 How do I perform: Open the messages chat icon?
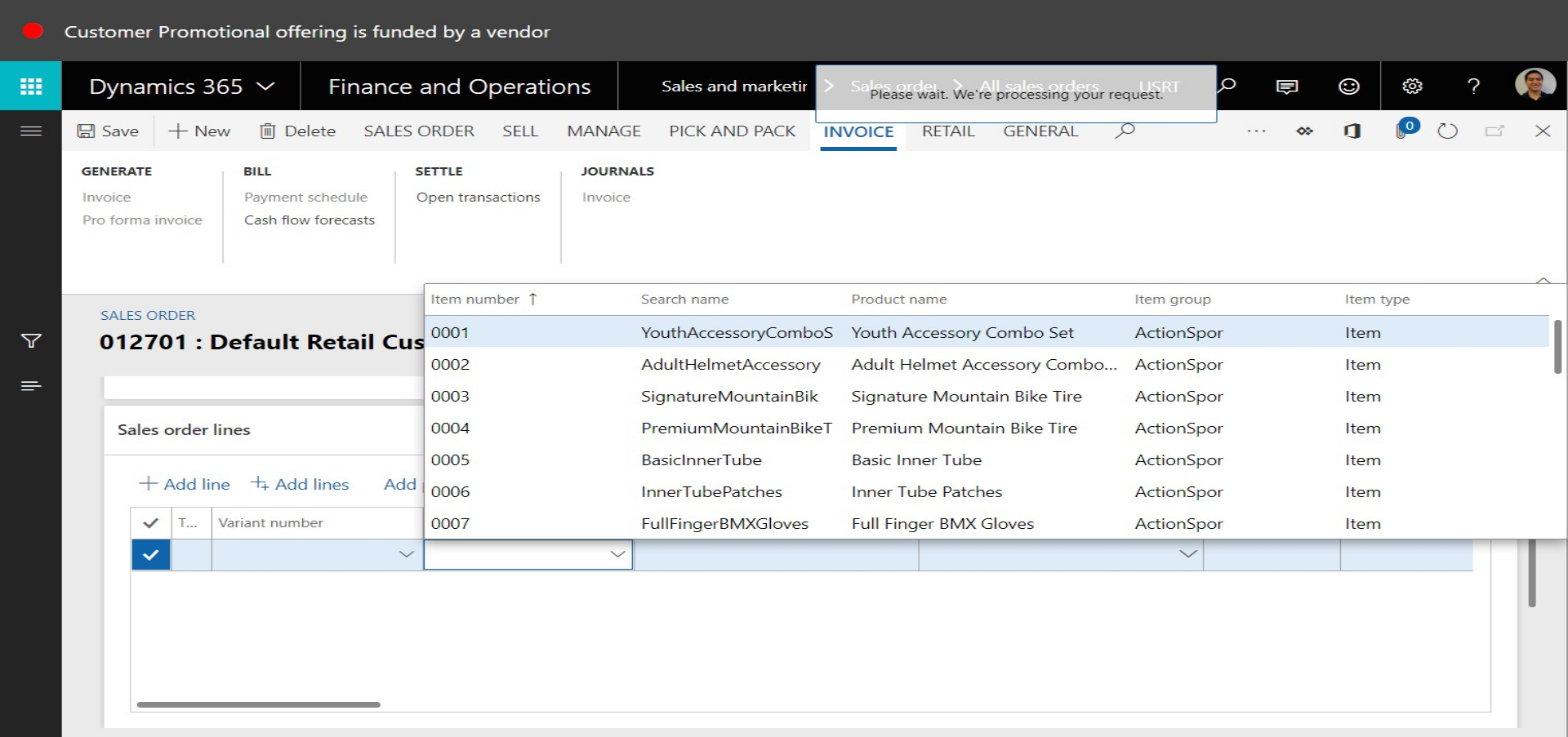(1287, 87)
